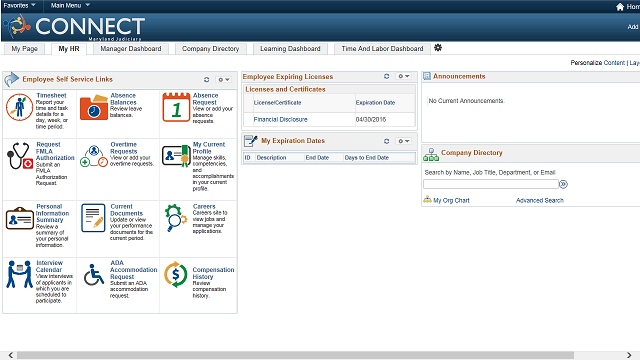Click the tab configuration gear icon
The width and height of the screenshot is (640, 360).
pos(438,48)
